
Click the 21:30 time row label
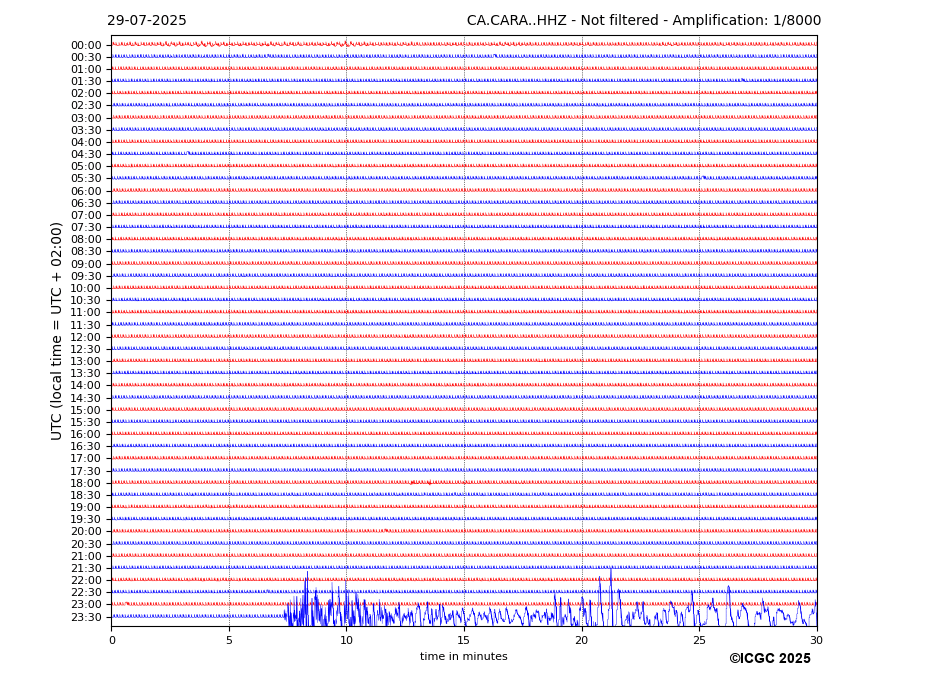point(86,568)
